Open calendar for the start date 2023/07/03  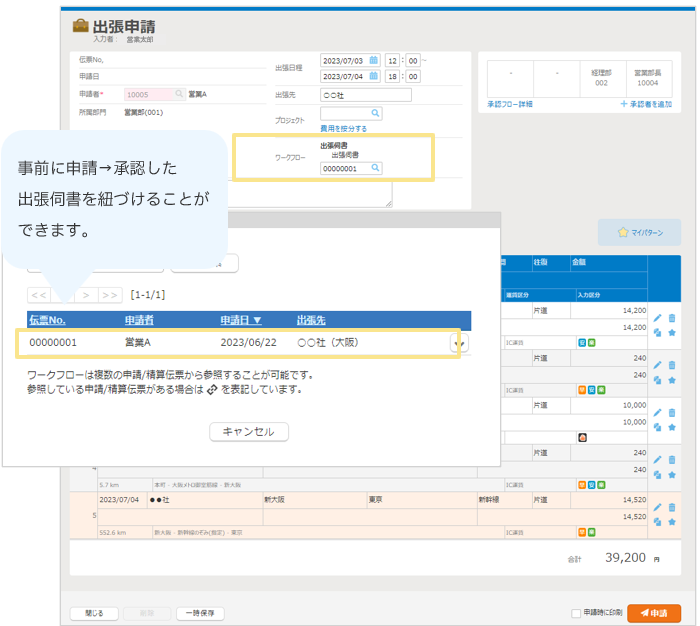(x=374, y=60)
